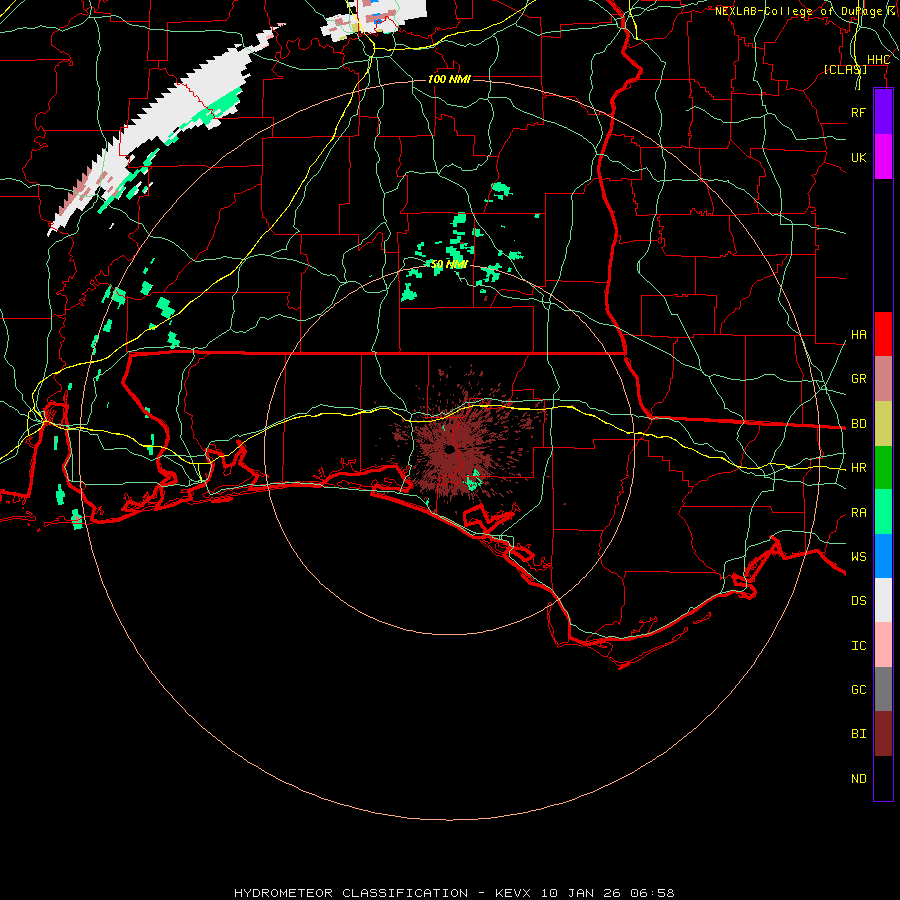Click the BD legend label
The width and height of the screenshot is (900, 900).
click(858, 424)
